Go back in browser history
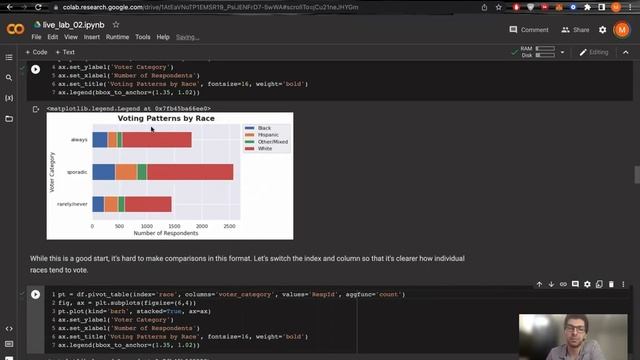640x360 pixels. coord(10,7)
